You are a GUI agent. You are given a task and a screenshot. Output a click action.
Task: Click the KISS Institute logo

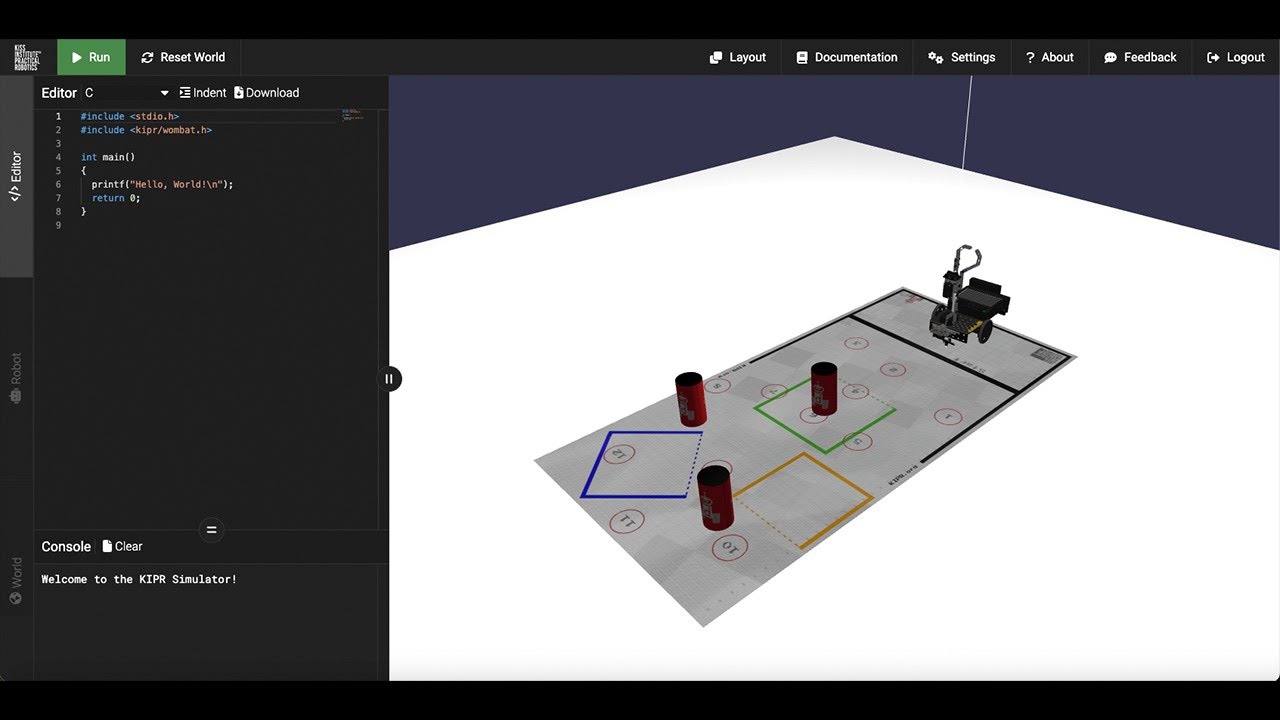(28, 57)
